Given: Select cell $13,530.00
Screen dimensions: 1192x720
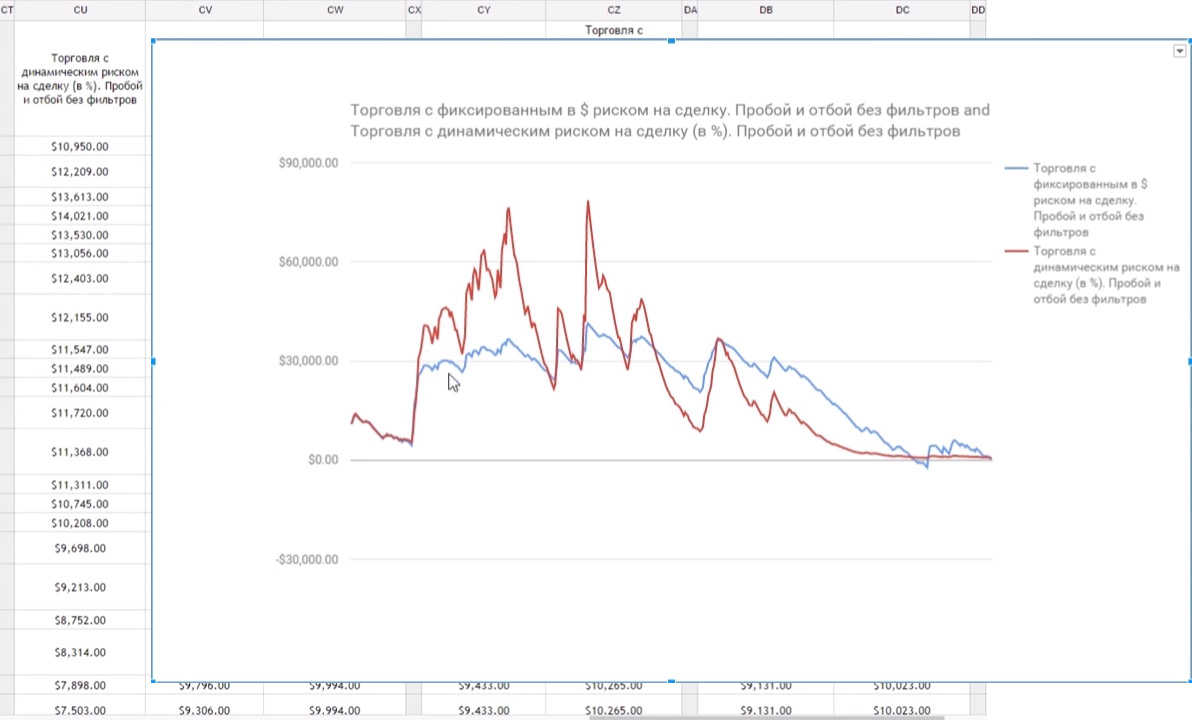Looking at the screenshot, I should coord(80,234).
